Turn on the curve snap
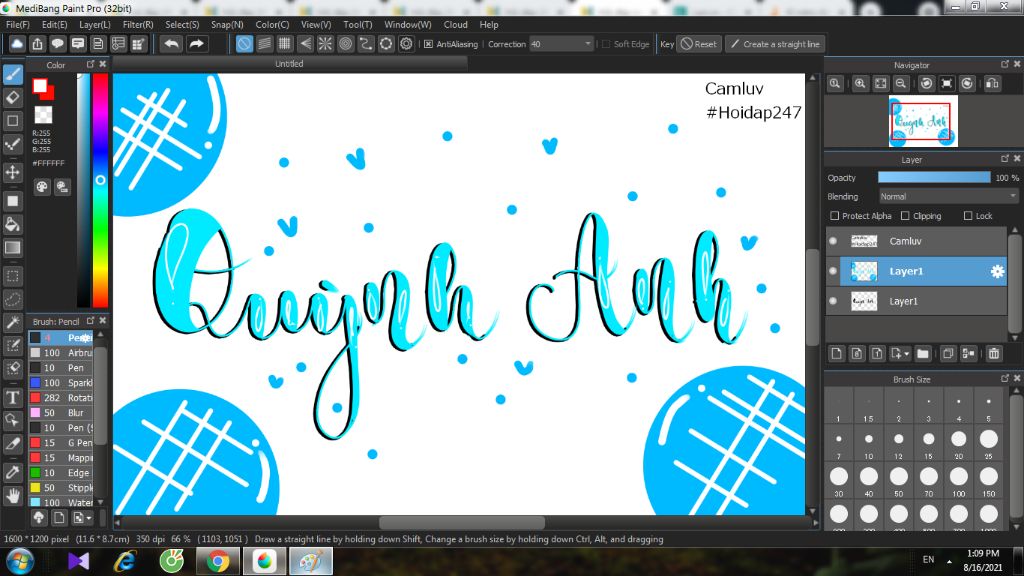The width and height of the screenshot is (1024, 576). (x=366, y=44)
